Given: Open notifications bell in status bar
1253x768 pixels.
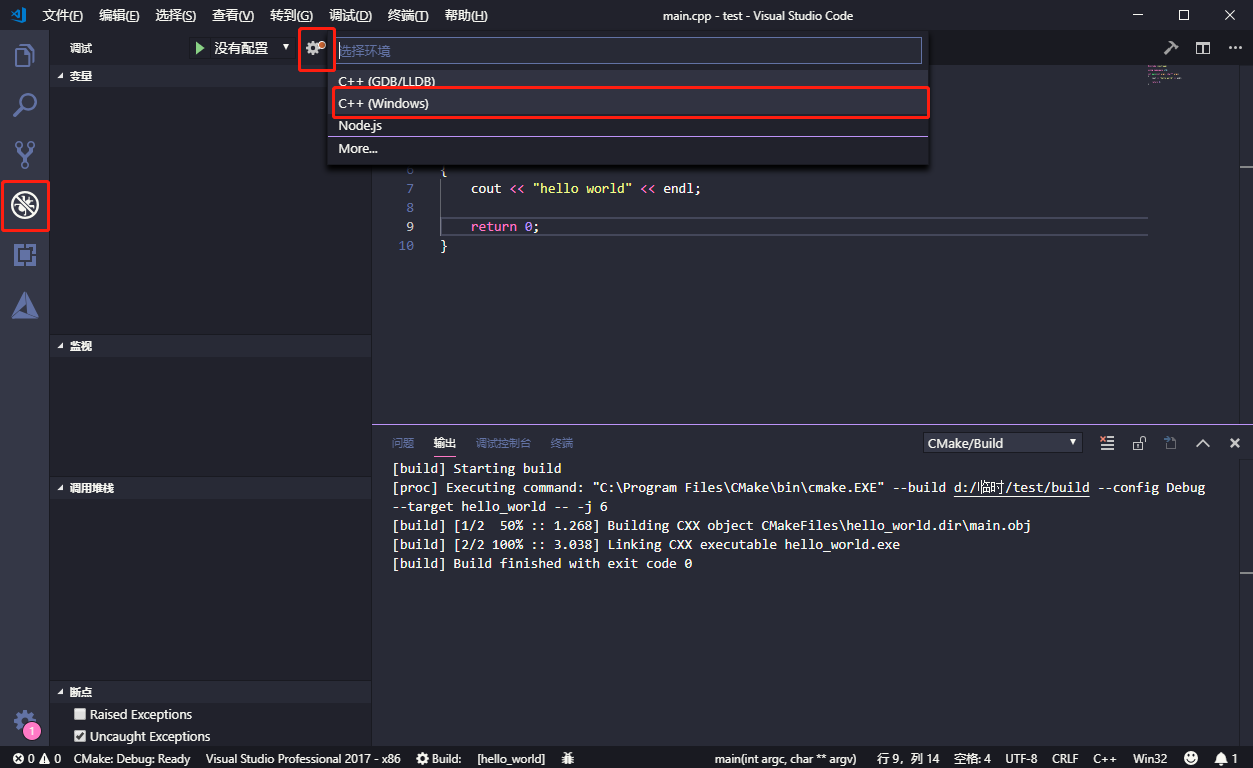Looking at the screenshot, I should pos(1226,759).
